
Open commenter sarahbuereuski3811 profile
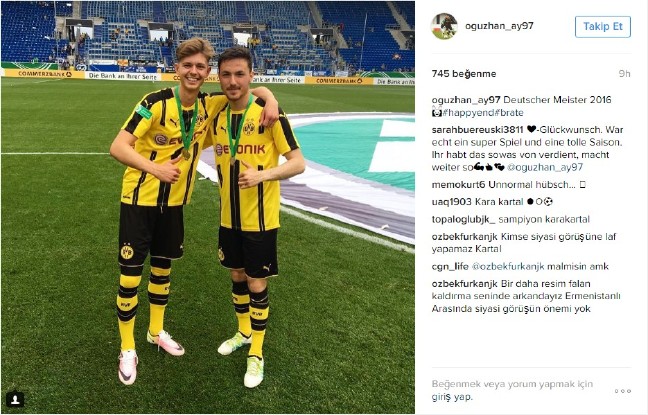(x=477, y=130)
